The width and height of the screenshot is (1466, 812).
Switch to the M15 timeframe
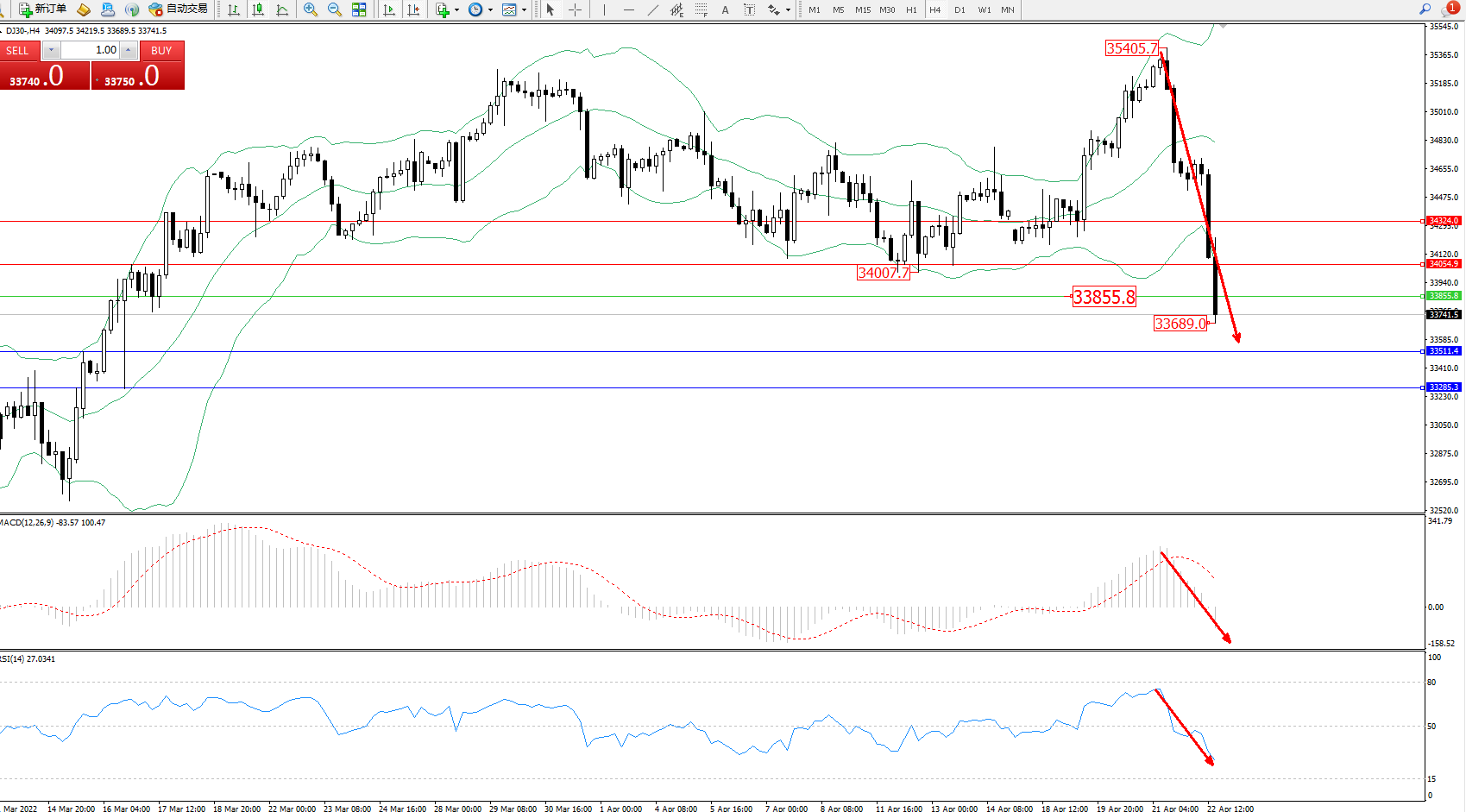point(863,9)
